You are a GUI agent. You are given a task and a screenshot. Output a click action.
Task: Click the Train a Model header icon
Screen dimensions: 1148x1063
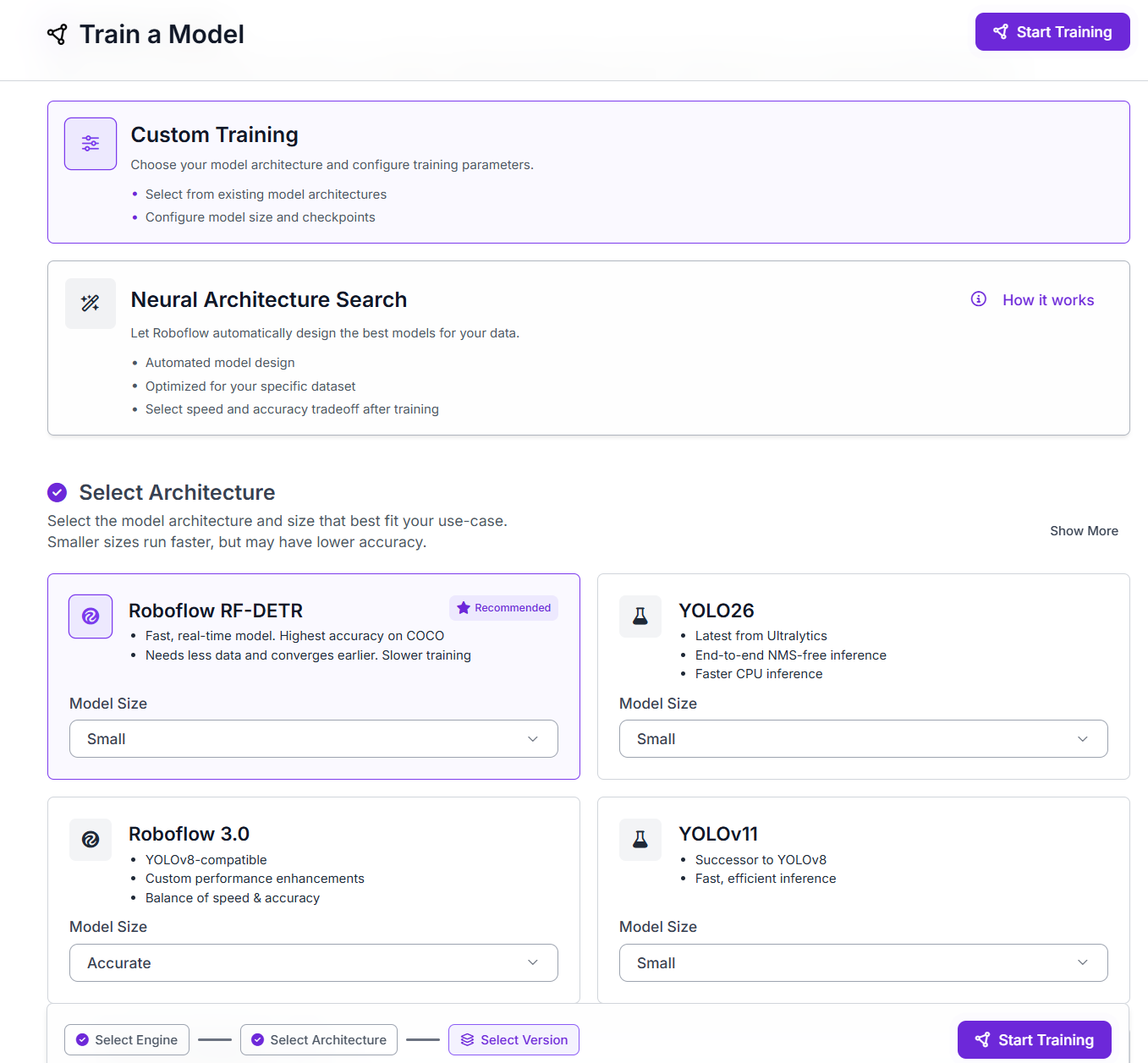click(x=58, y=35)
